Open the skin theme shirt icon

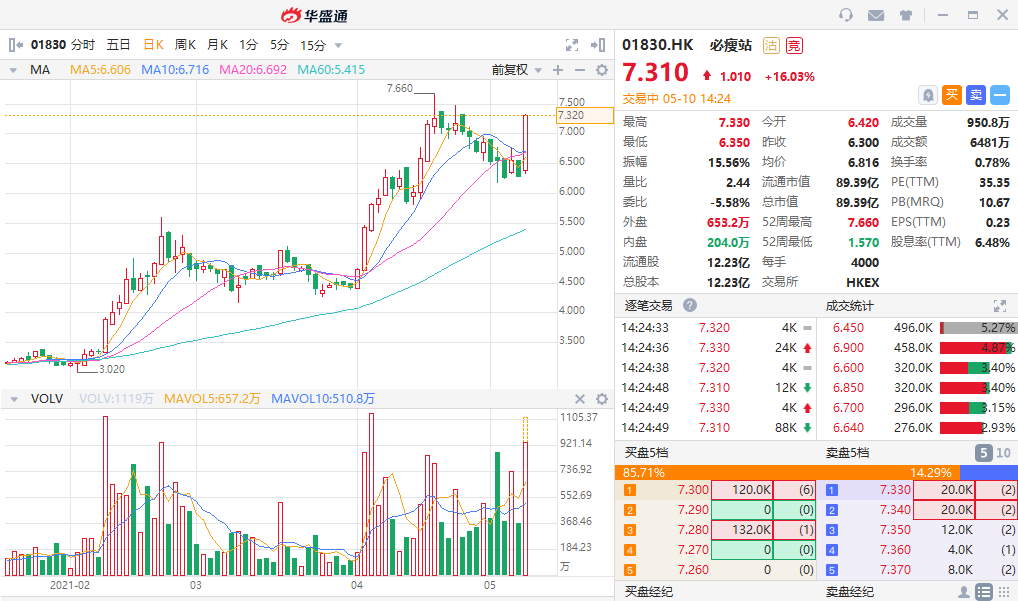[906, 15]
